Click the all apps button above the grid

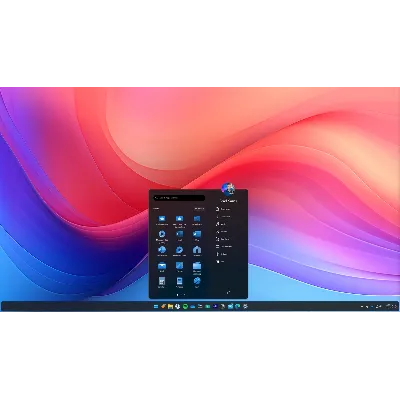[x=199, y=208]
